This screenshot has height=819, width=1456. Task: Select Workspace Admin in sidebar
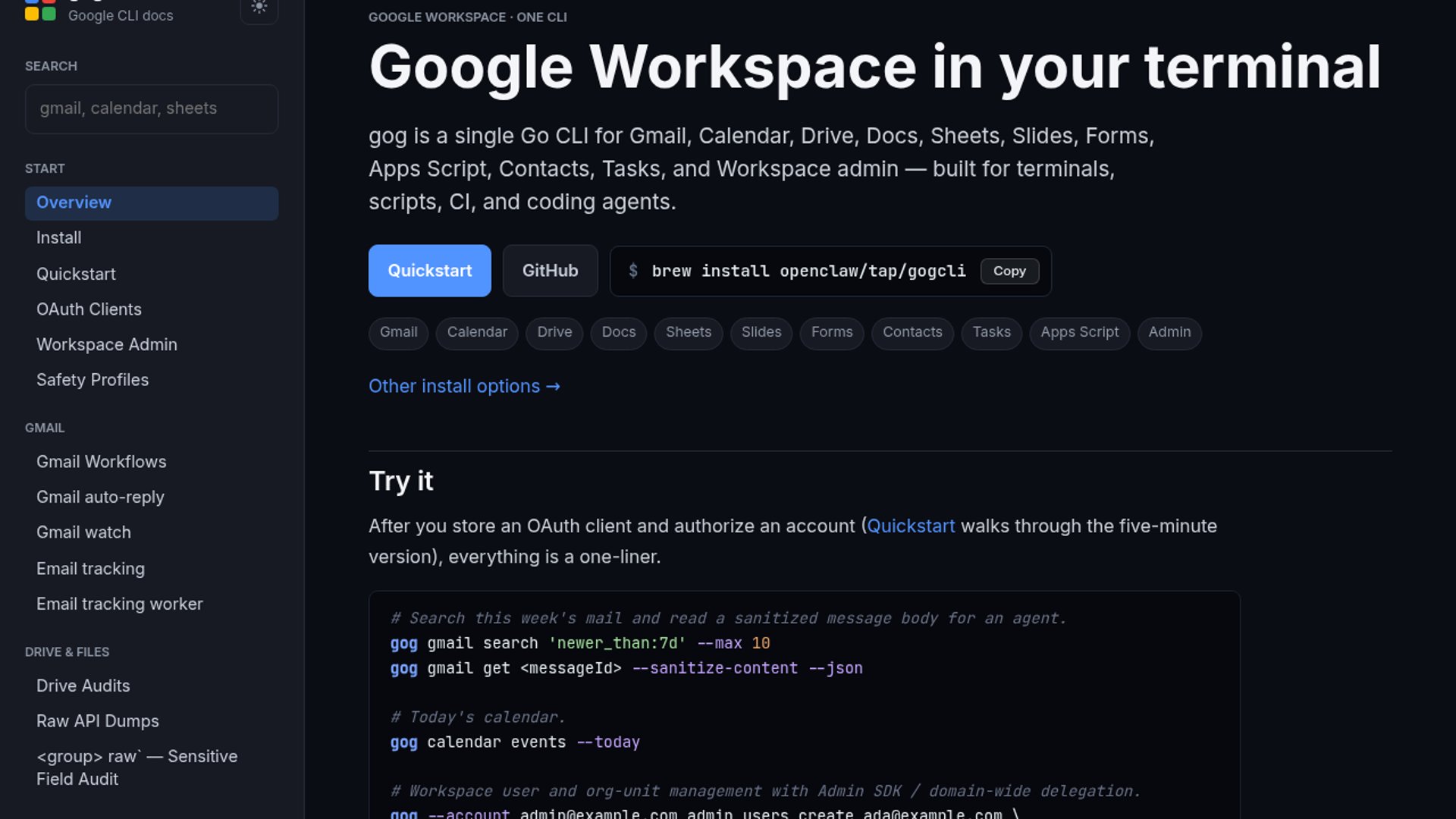[152, 344]
